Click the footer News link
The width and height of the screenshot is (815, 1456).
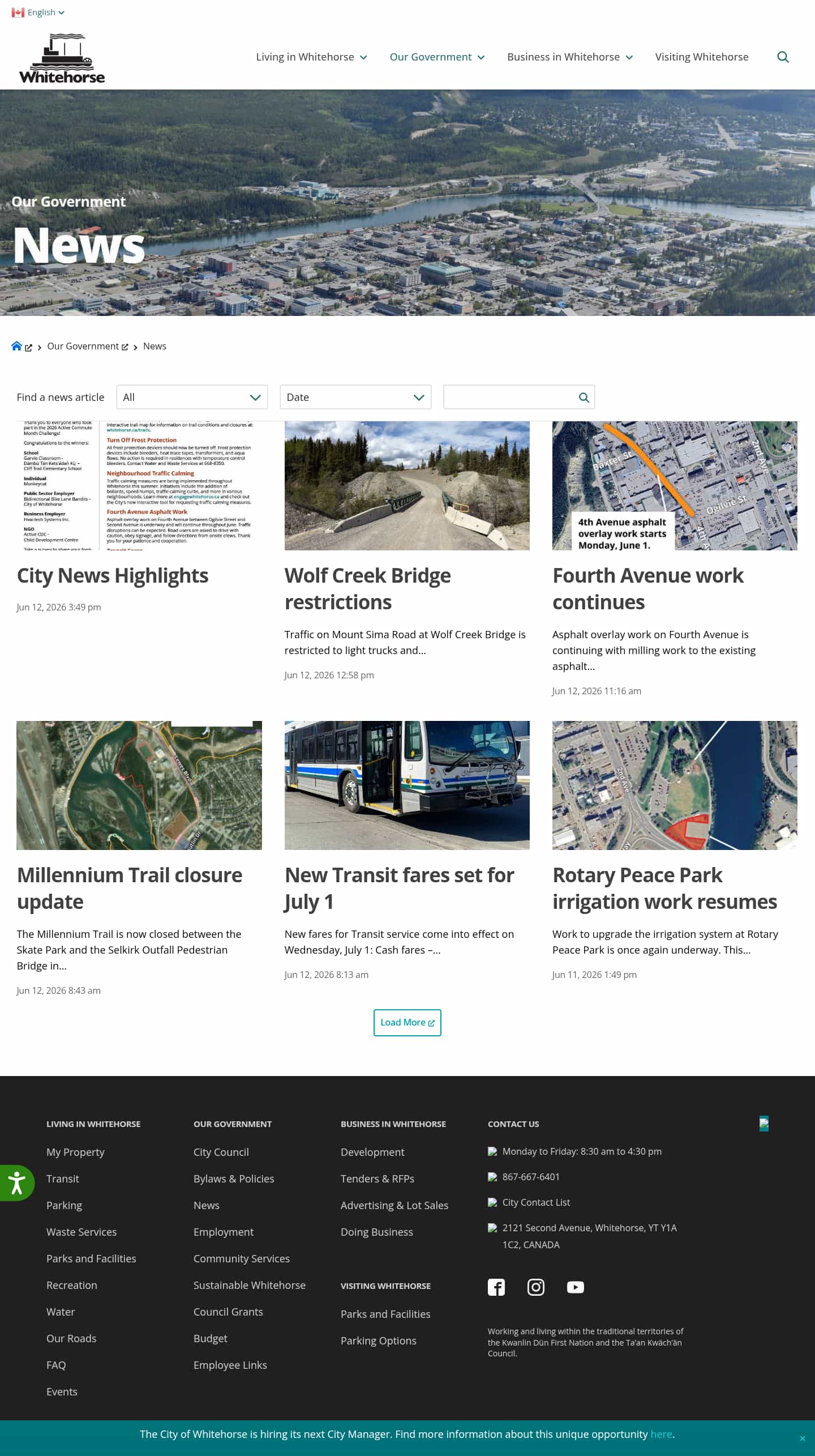click(x=207, y=1205)
